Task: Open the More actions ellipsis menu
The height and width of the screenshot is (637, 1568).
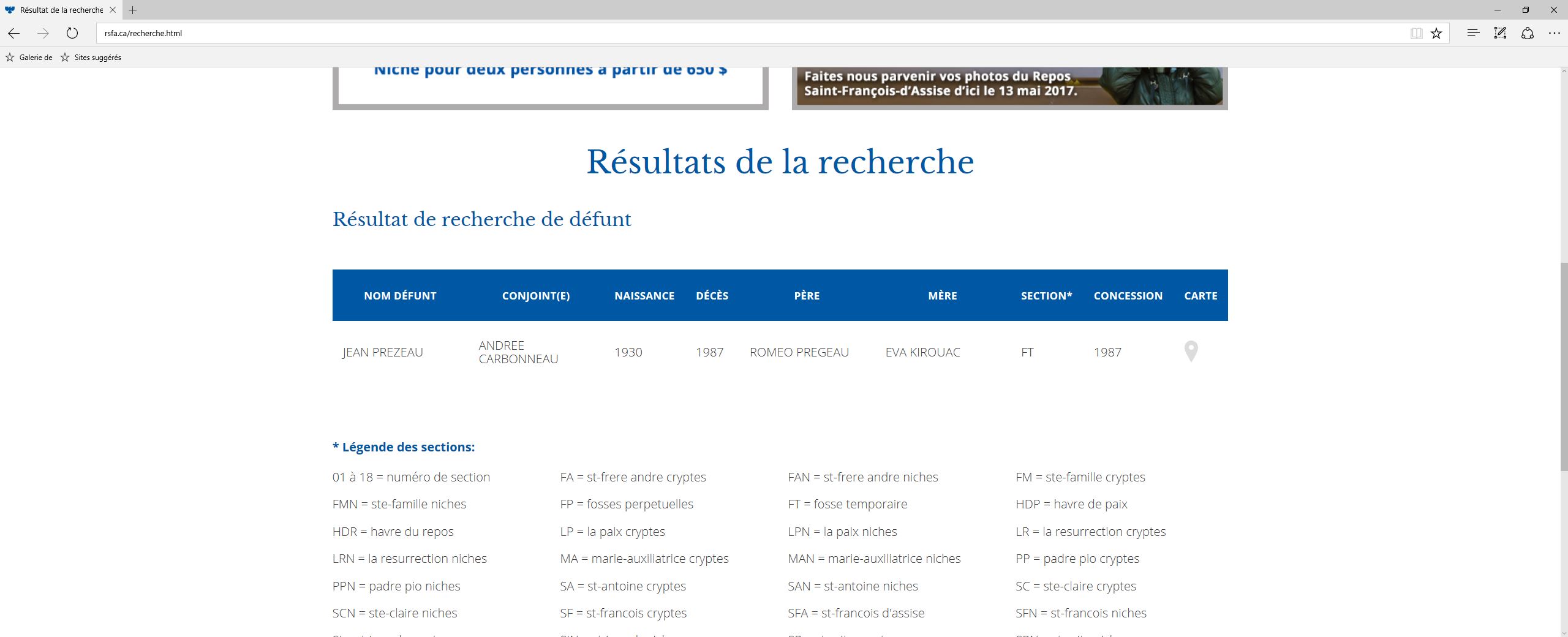Action: pos(1554,33)
